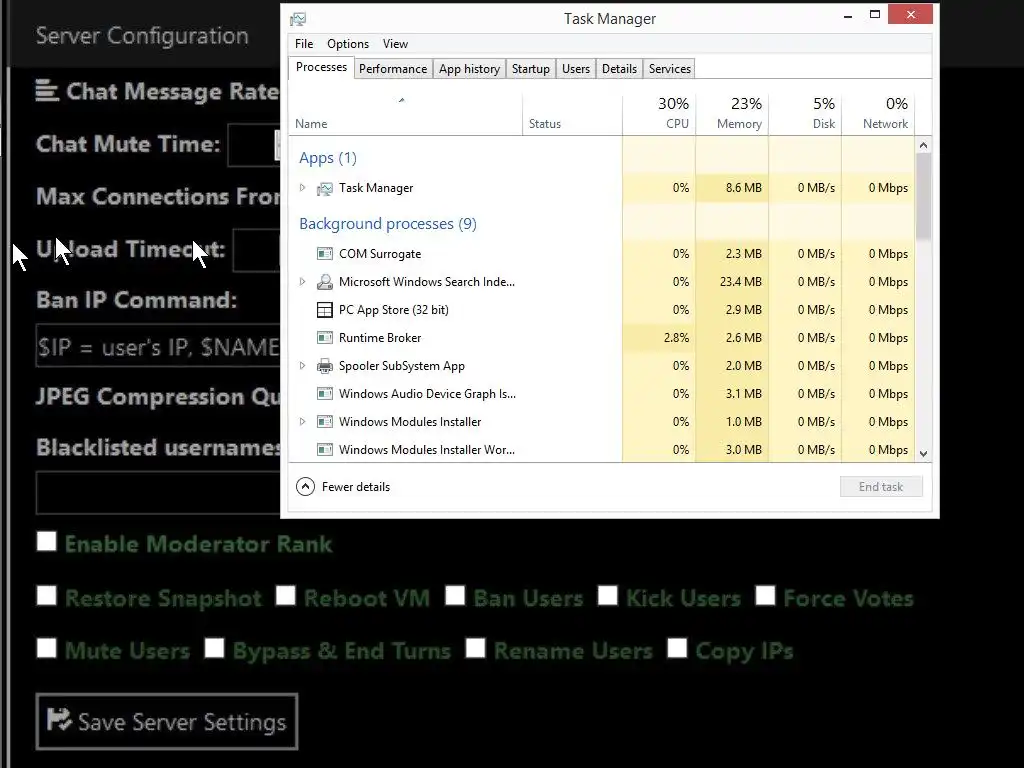
Task: Click the Apps (1) group header
Action: point(328,158)
